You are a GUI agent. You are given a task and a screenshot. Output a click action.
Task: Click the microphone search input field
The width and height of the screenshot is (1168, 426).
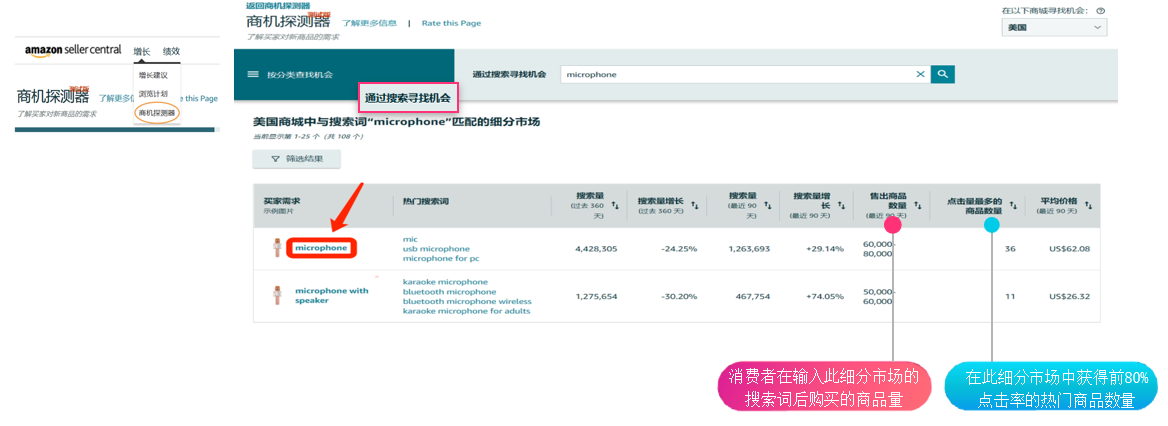pos(735,74)
